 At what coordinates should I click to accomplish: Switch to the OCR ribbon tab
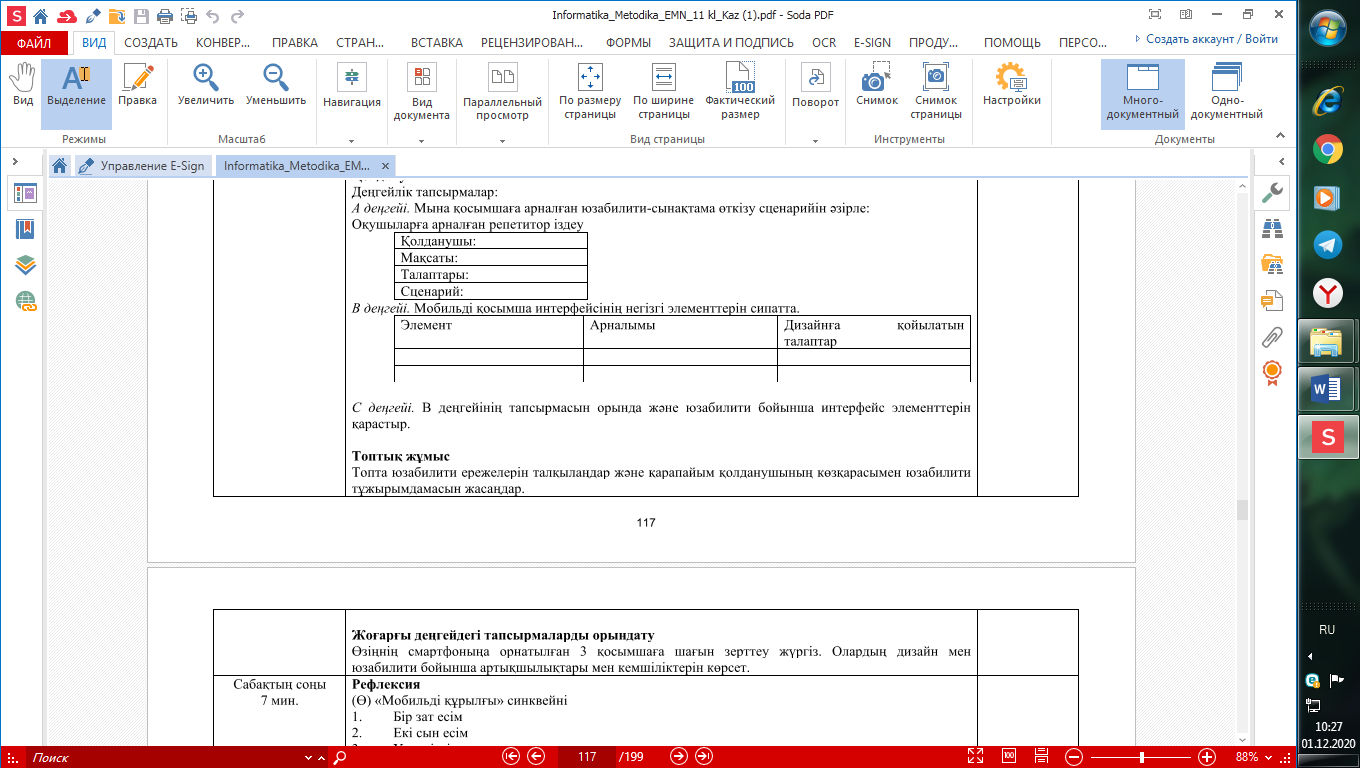(824, 43)
